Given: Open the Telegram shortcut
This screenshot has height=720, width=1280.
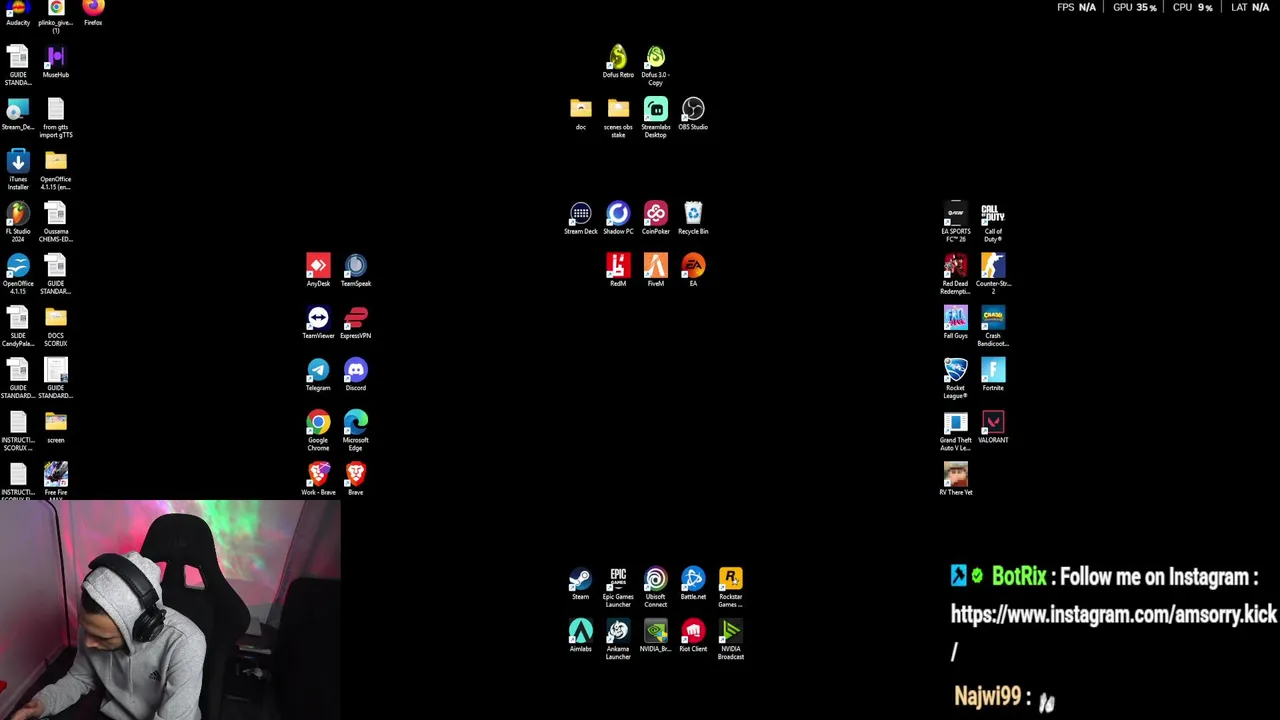Looking at the screenshot, I should [318, 375].
